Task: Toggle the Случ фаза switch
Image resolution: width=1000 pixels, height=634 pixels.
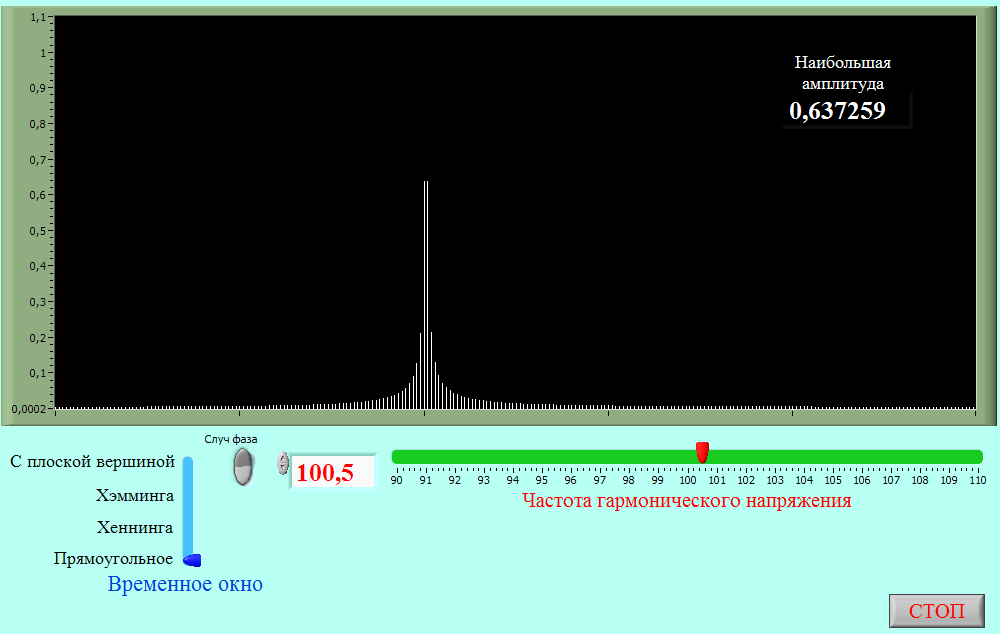Action: tap(244, 466)
